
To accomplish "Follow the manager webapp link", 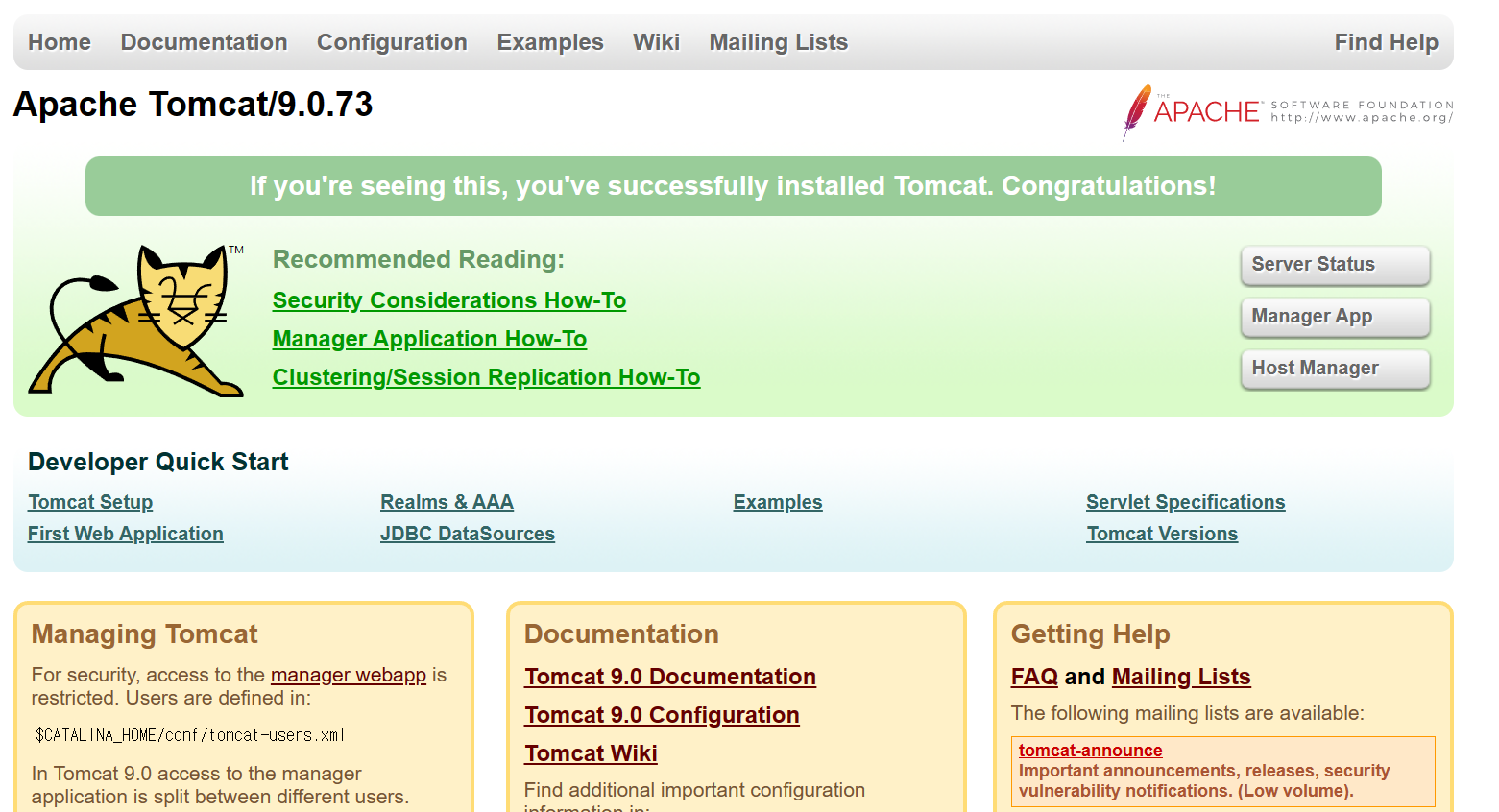I will (x=349, y=675).
